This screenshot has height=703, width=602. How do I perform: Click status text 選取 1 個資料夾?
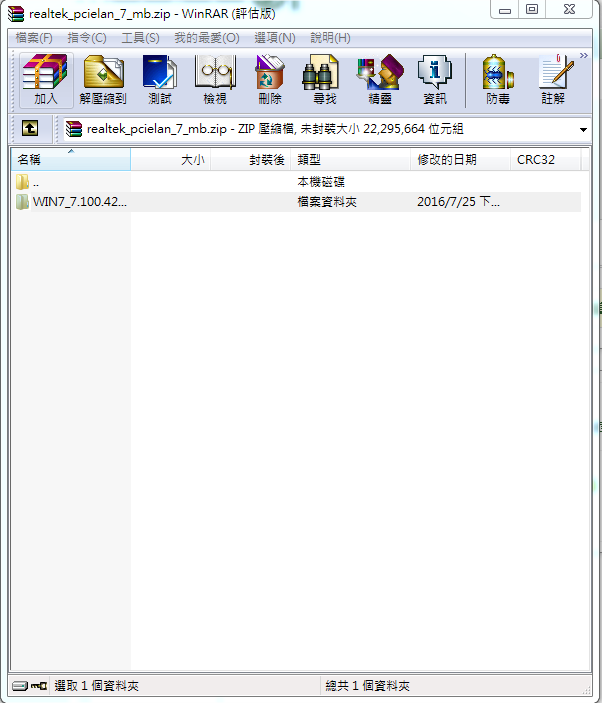coord(96,686)
